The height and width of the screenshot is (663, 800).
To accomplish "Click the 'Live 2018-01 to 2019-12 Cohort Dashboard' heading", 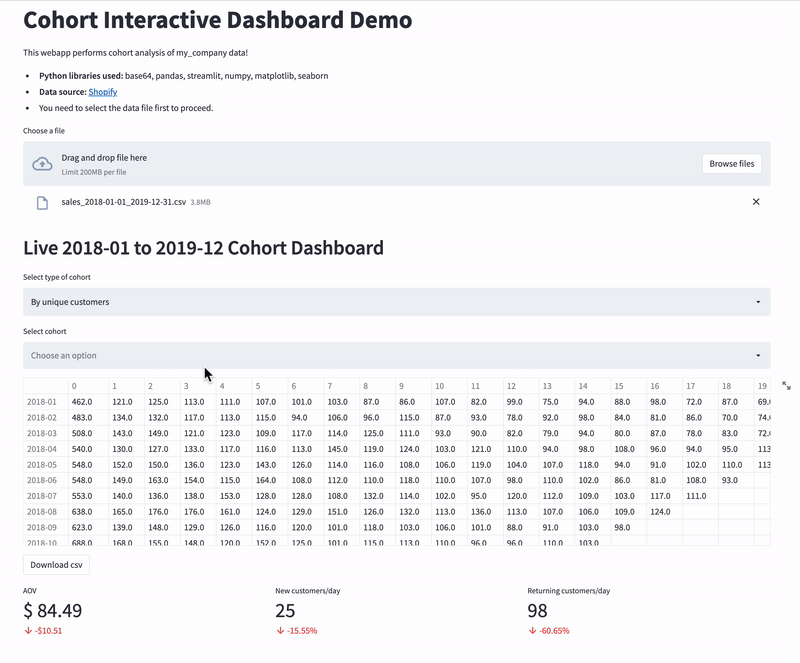I will [203, 248].
